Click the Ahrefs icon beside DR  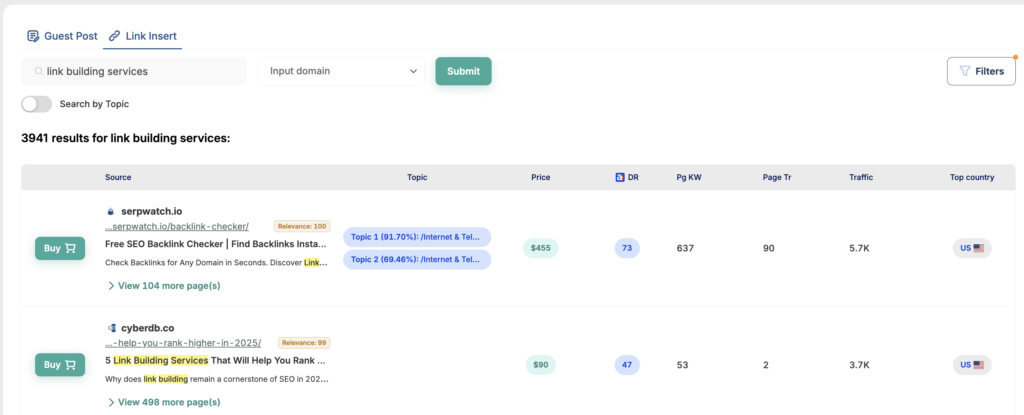pyautogui.click(x=620, y=177)
